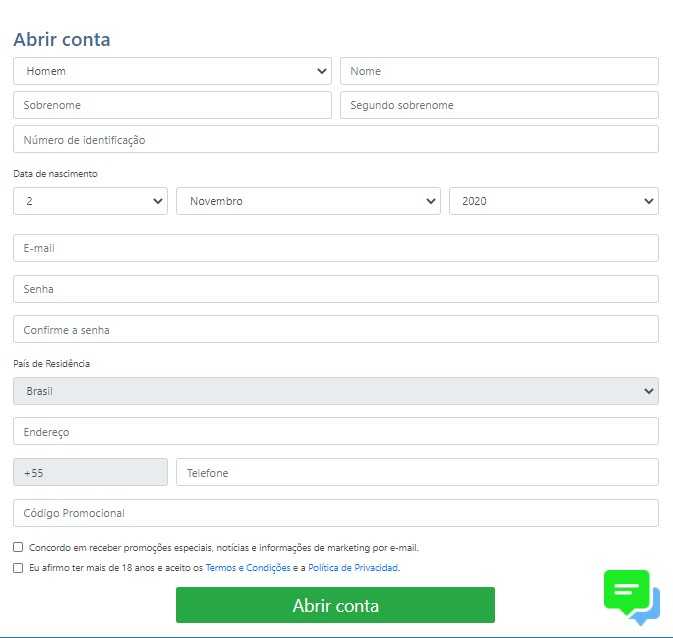Open the live chat bubble icon
Screen dimensions: 673x638
(x=631, y=597)
